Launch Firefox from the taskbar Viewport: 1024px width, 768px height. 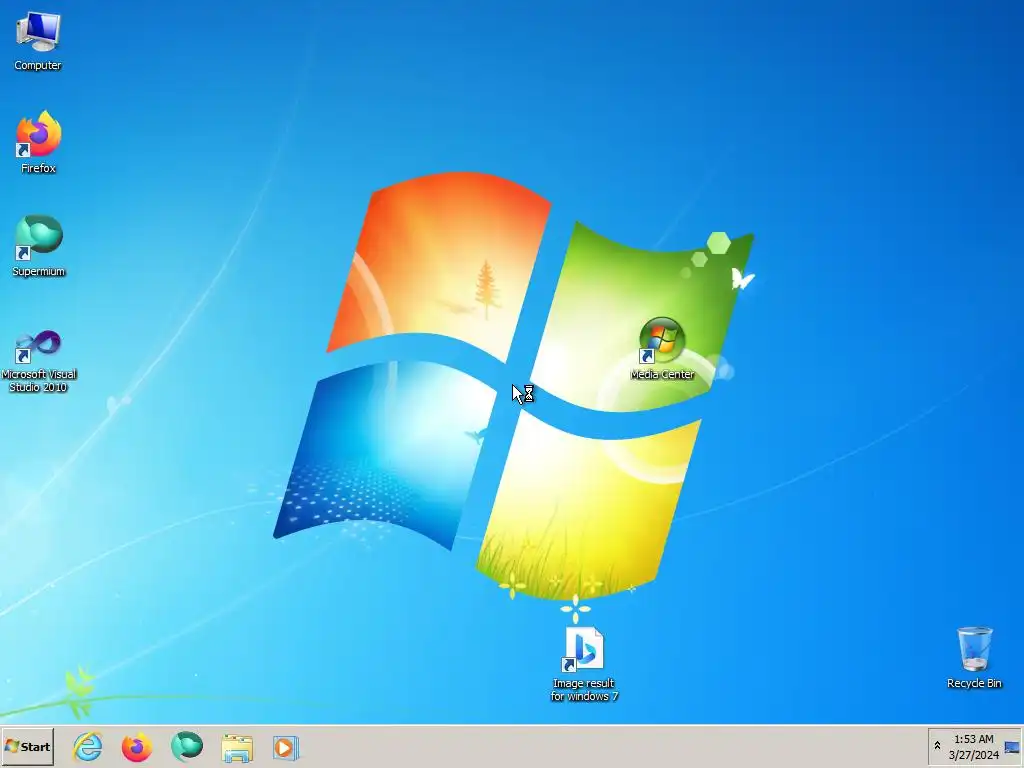pos(136,746)
